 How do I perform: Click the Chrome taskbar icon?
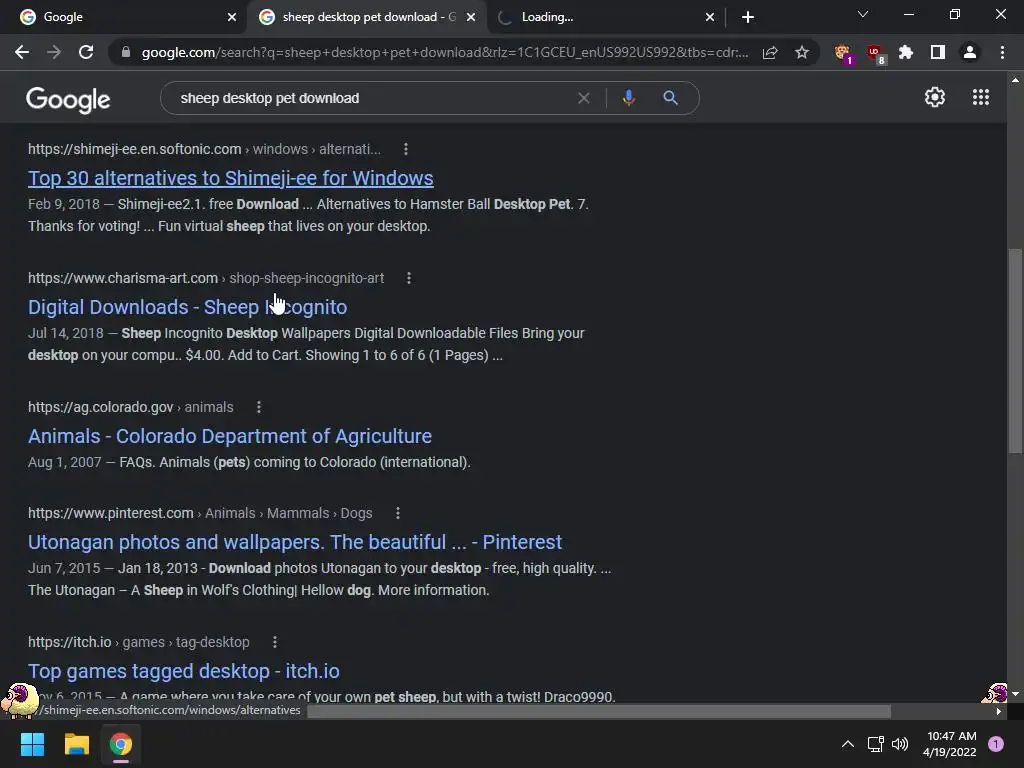[x=121, y=744]
